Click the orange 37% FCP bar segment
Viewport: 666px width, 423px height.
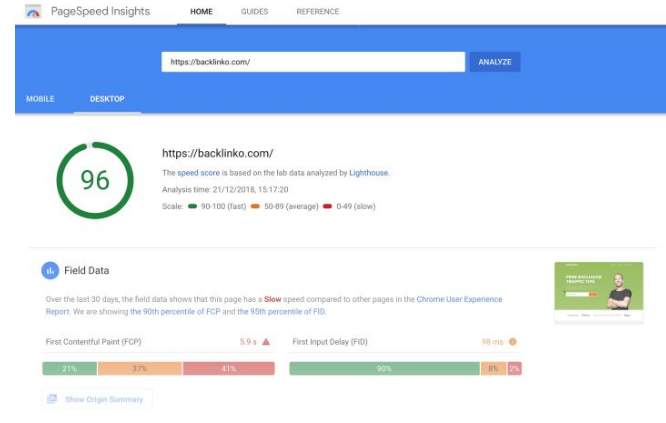pos(140,368)
